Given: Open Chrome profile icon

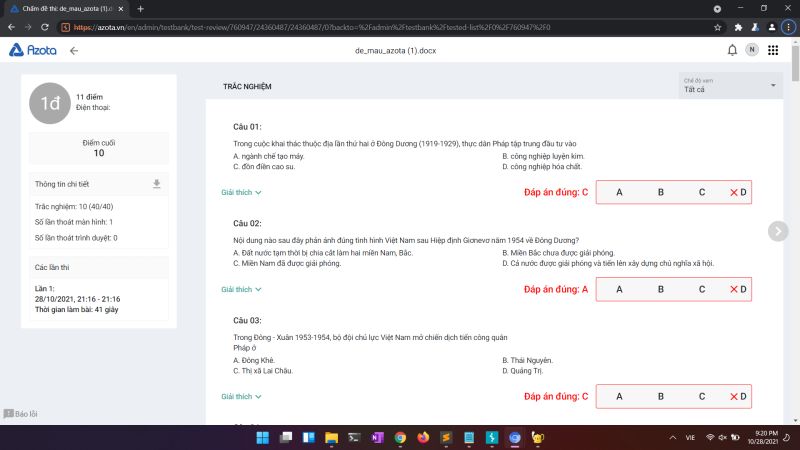Looking at the screenshot, I should [772, 28].
